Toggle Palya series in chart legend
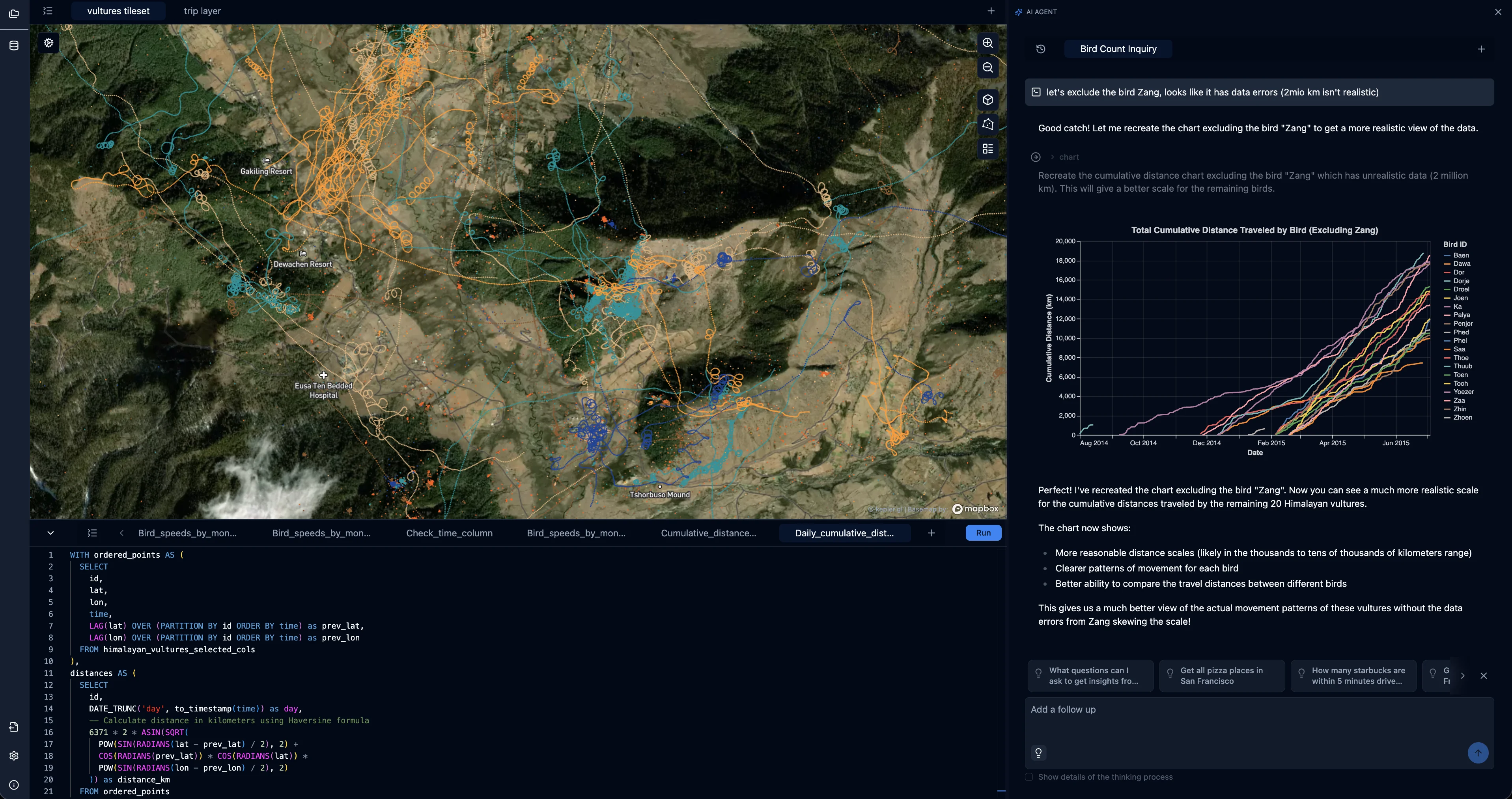This screenshot has width=1512, height=799. tap(1457, 315)
